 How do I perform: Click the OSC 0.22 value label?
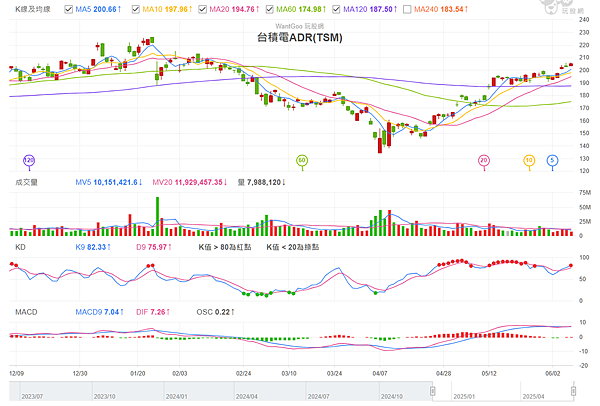pos(215,312)
